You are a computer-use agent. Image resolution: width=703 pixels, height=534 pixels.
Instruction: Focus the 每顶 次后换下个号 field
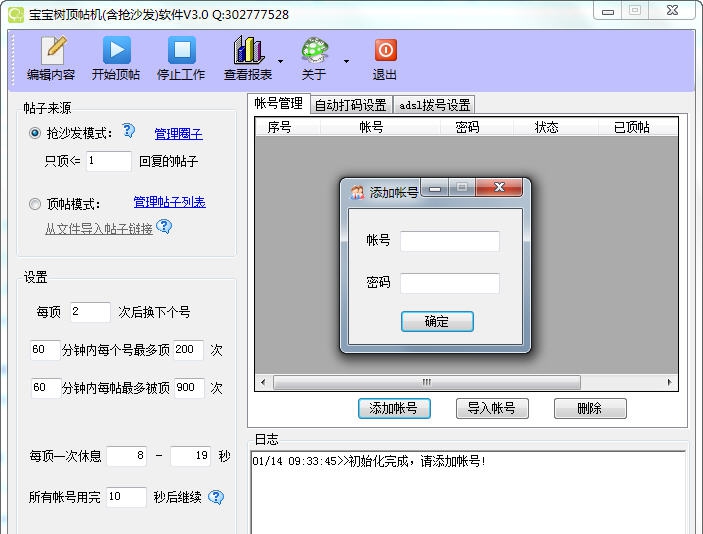[90, 312]
